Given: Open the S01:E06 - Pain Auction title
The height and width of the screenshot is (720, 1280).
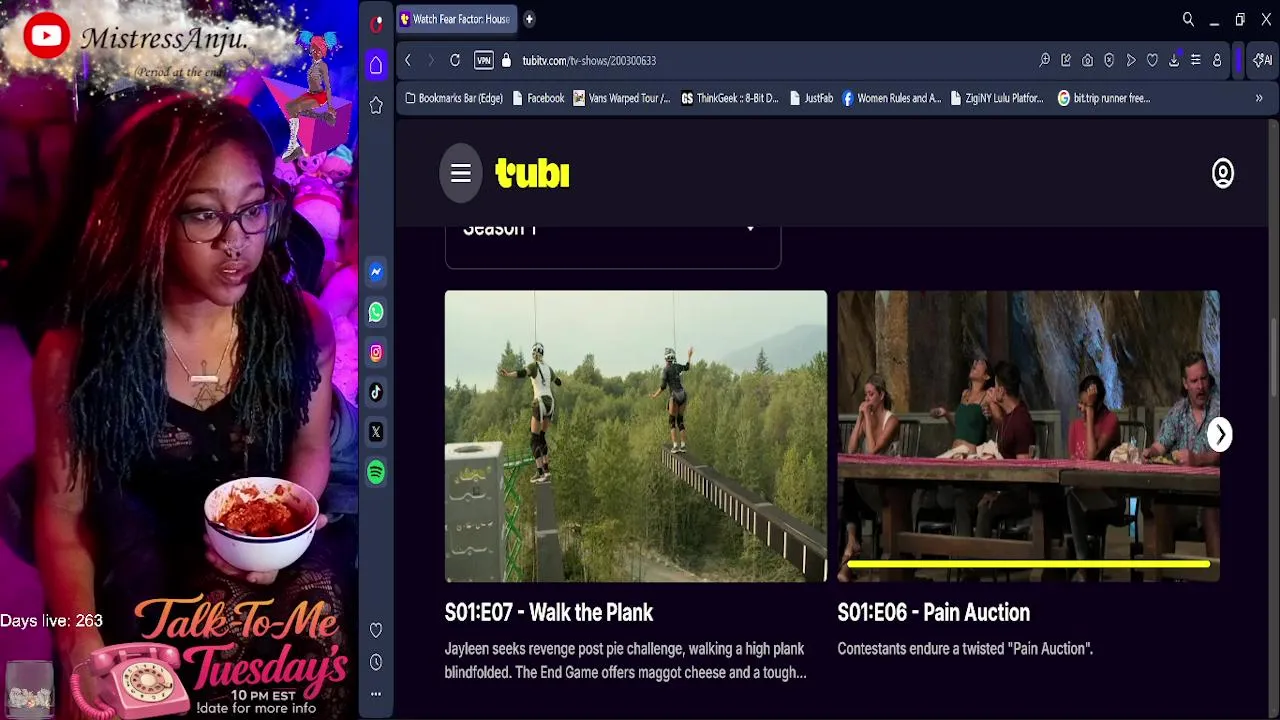Looking at the screenshot, I should click(x=934, y=613).
